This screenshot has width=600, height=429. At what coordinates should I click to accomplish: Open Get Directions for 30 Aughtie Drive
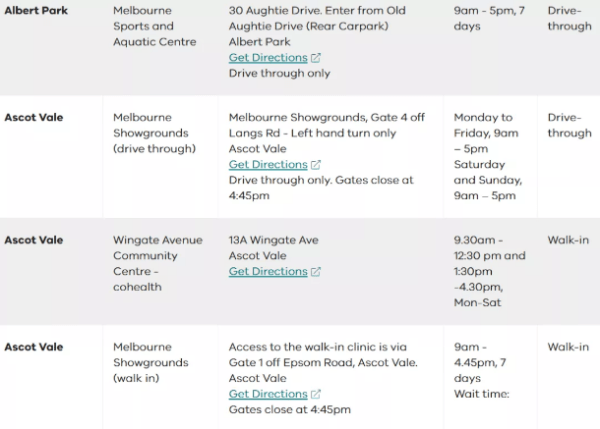coord(268,58)
